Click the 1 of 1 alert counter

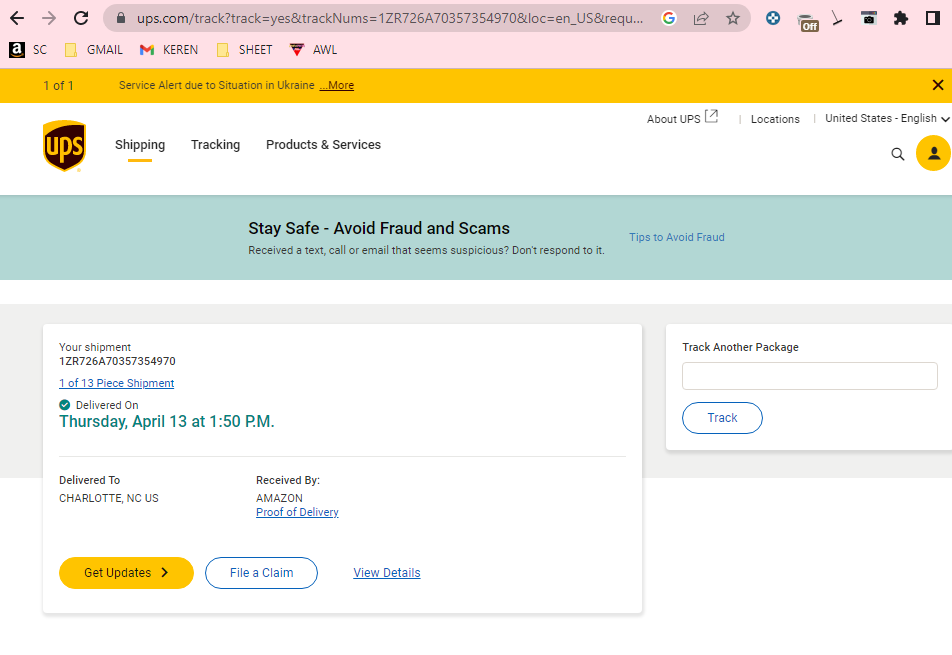pyautogui.click(x=58, y=86)
